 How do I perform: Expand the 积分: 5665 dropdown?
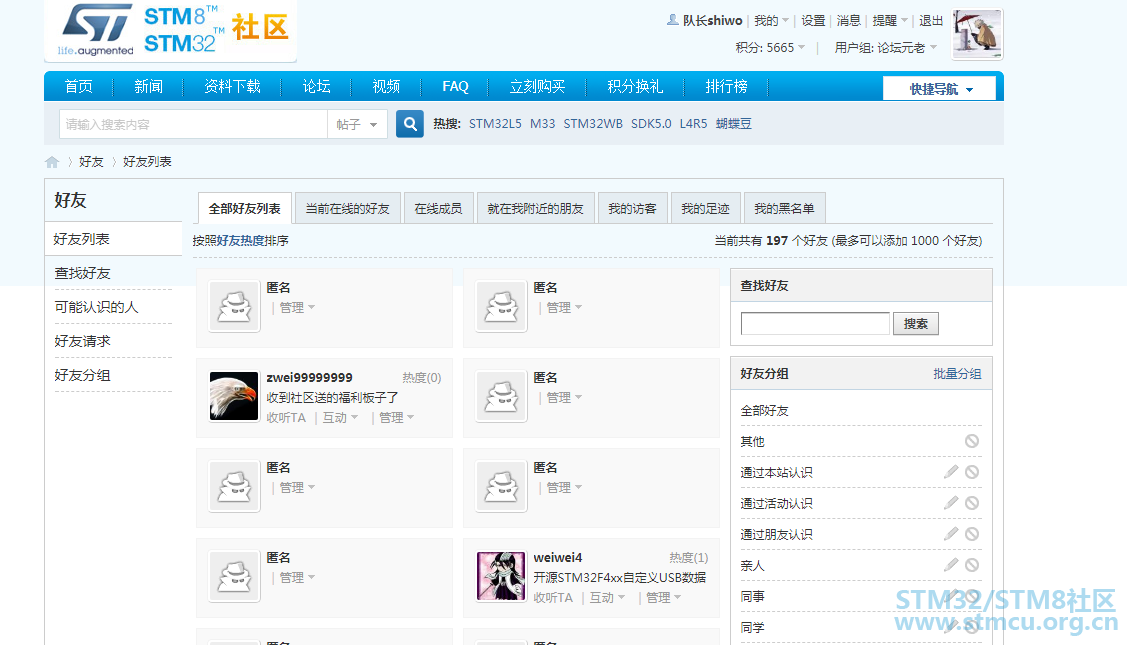(x=770, y=47)
